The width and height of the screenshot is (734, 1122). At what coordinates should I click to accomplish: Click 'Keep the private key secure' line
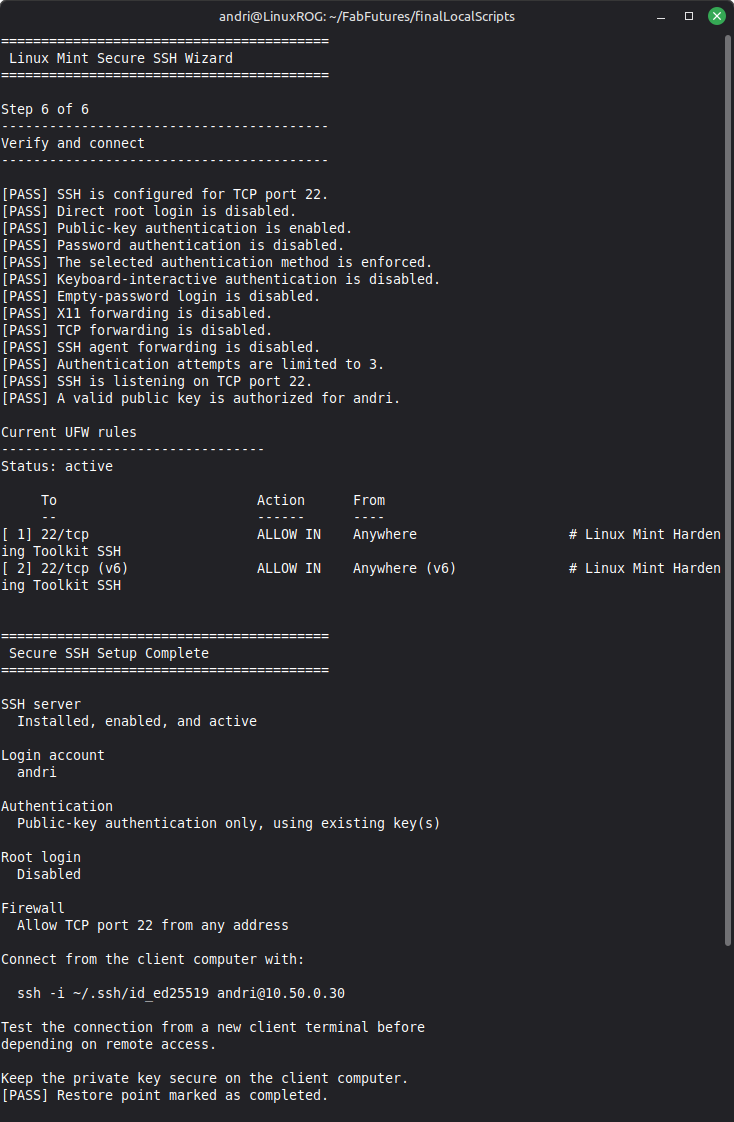pyautogui.click(x=205, y=1078)
